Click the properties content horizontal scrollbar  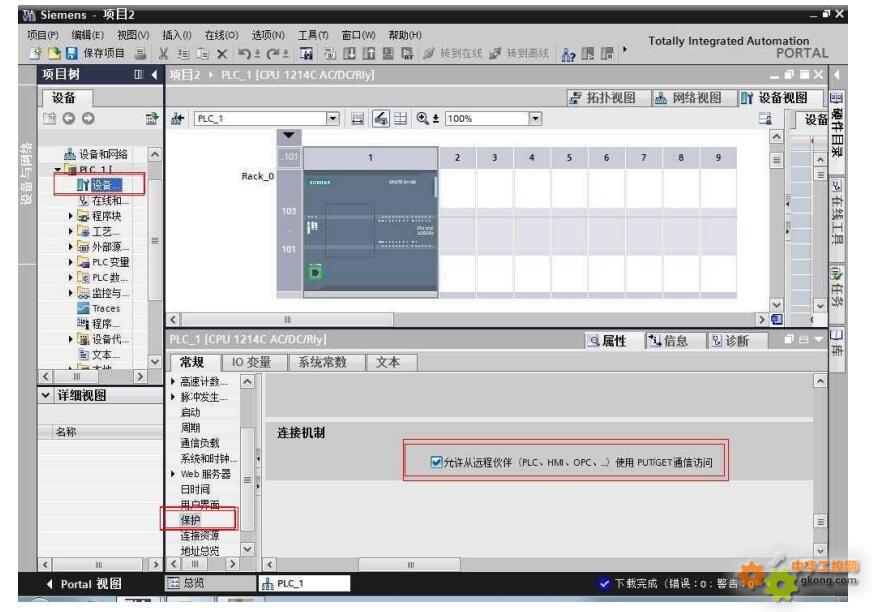[410, 564]
